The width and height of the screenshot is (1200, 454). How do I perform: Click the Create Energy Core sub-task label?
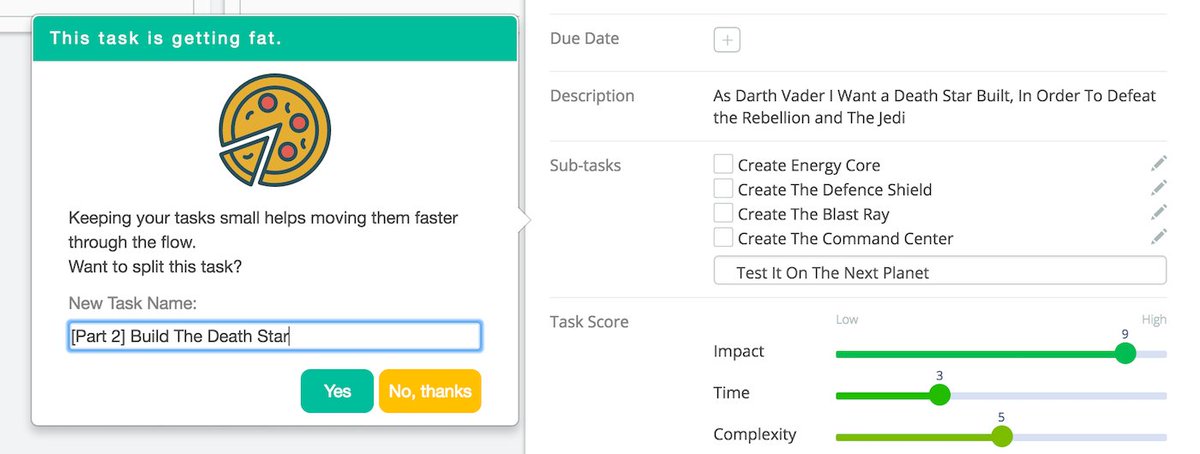[x=809, y=166]
